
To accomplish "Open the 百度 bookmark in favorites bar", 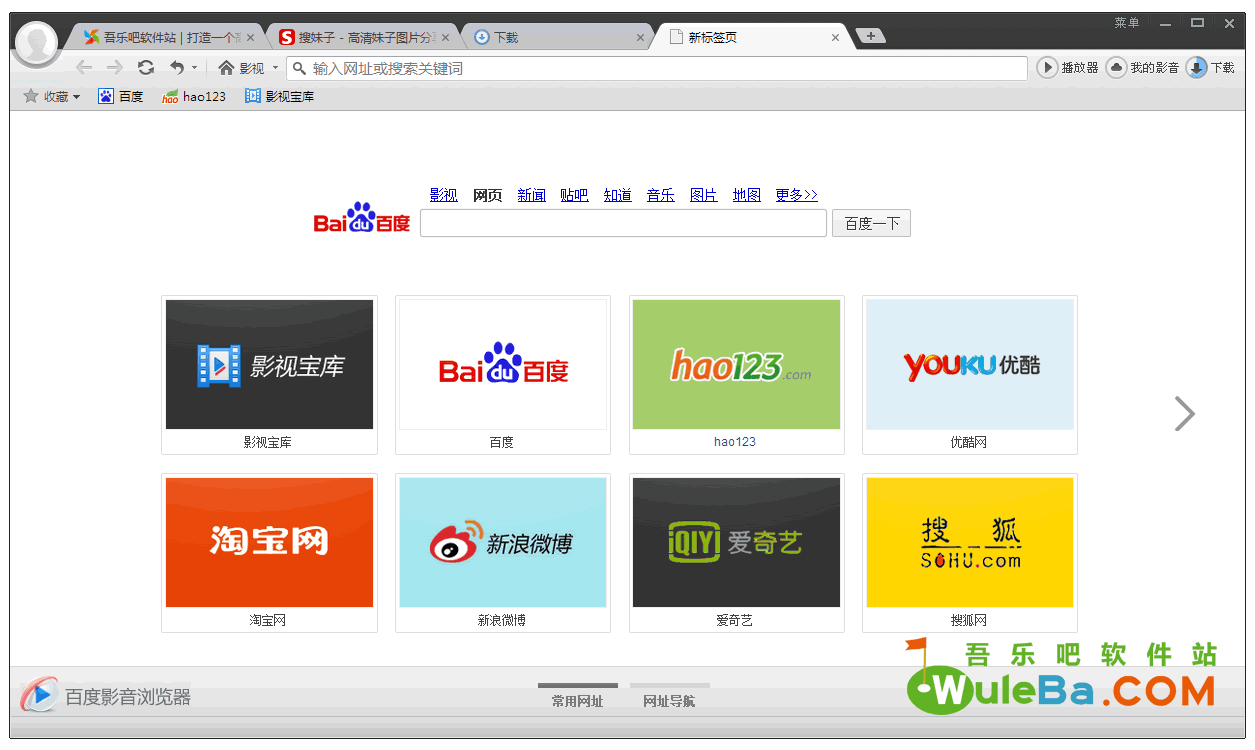I will click(x=121, y=97).
